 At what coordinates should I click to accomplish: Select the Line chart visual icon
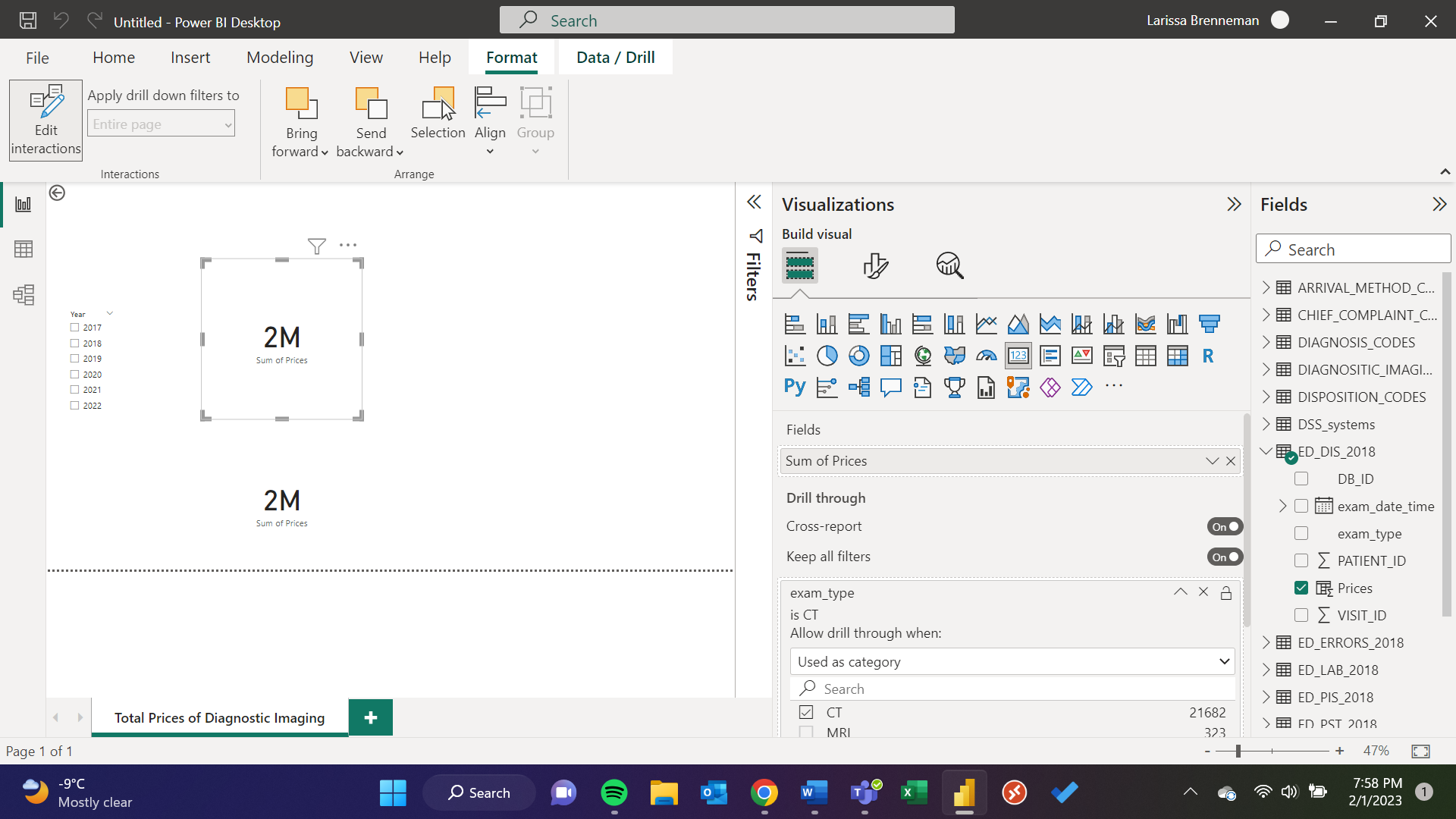986,325
